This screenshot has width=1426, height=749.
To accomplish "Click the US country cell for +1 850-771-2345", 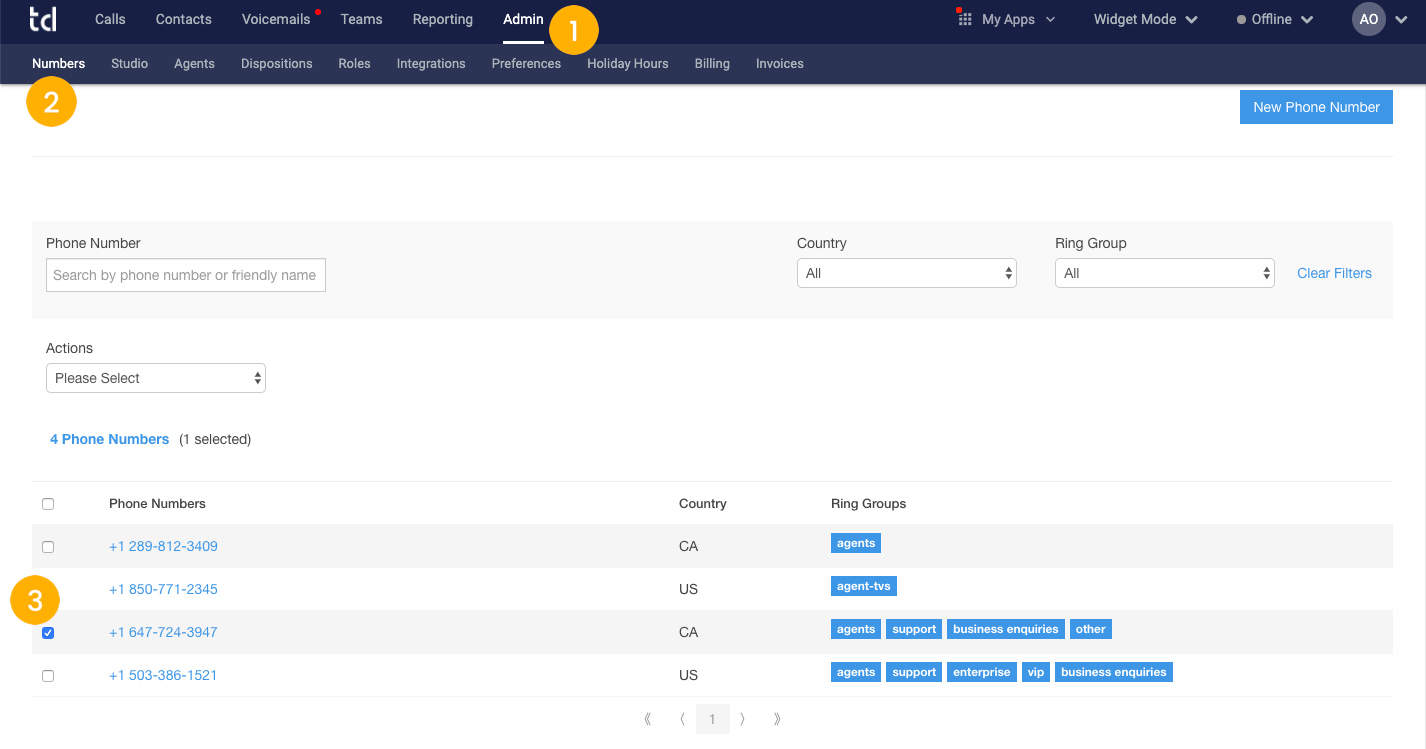I will pos(688,589).
